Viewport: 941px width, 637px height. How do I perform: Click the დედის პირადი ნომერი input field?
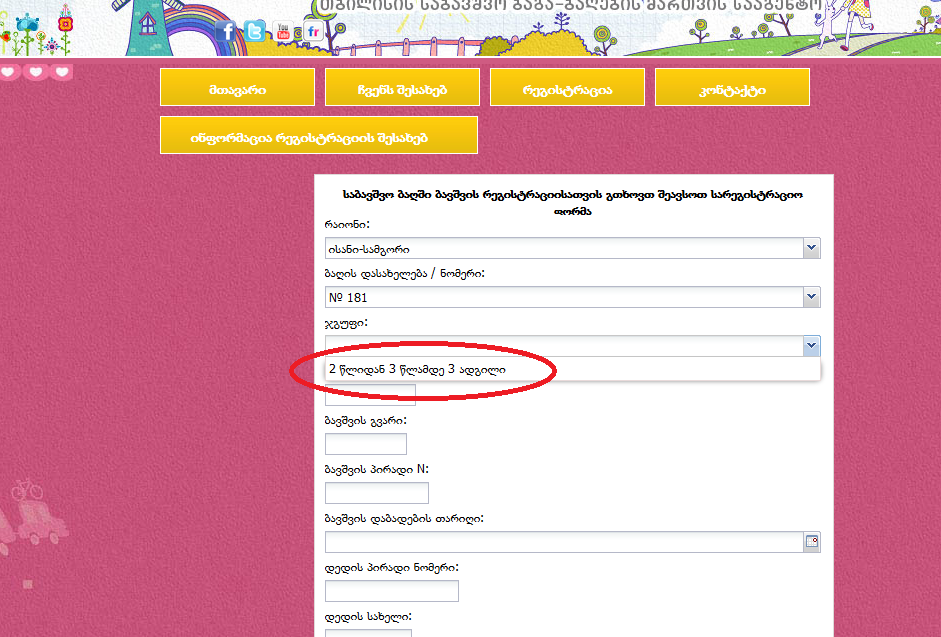(392, 591)
